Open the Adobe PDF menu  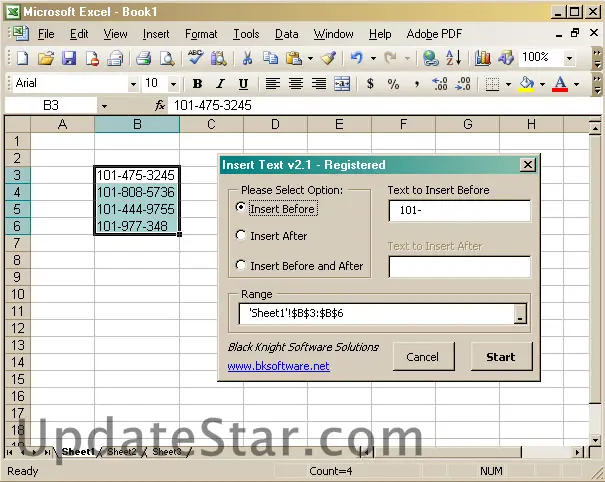[x=434, y=34]
